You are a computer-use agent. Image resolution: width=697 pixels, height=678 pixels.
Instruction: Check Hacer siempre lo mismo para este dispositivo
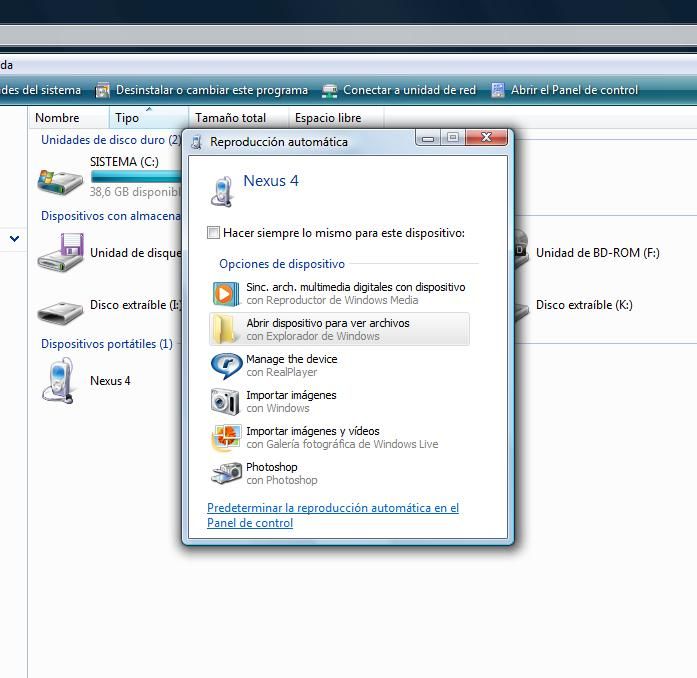point(213,233)
